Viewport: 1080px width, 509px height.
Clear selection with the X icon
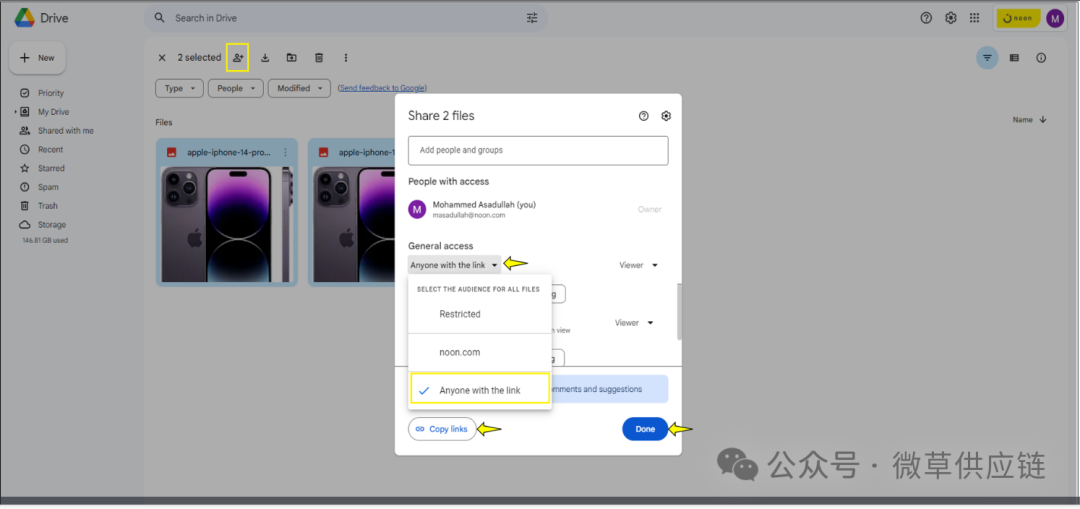tap(162, 58)
